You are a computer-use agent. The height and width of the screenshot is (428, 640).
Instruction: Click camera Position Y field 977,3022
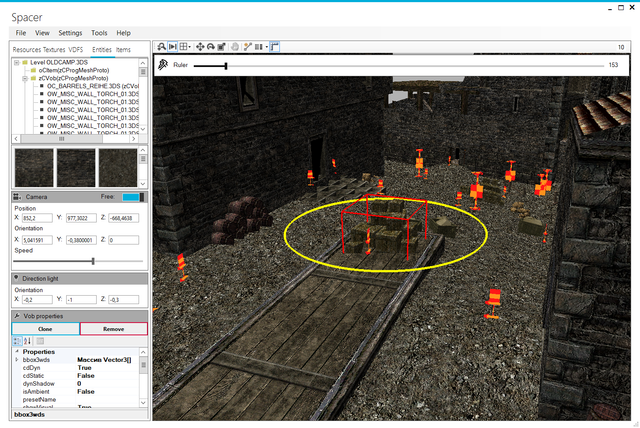coord(81,218)
